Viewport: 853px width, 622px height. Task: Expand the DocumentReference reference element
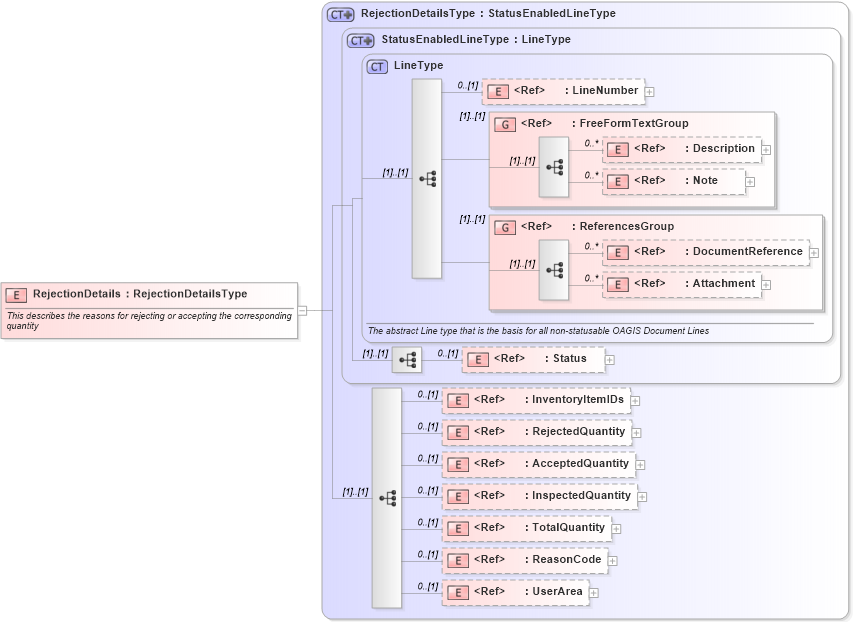point(815,251)
